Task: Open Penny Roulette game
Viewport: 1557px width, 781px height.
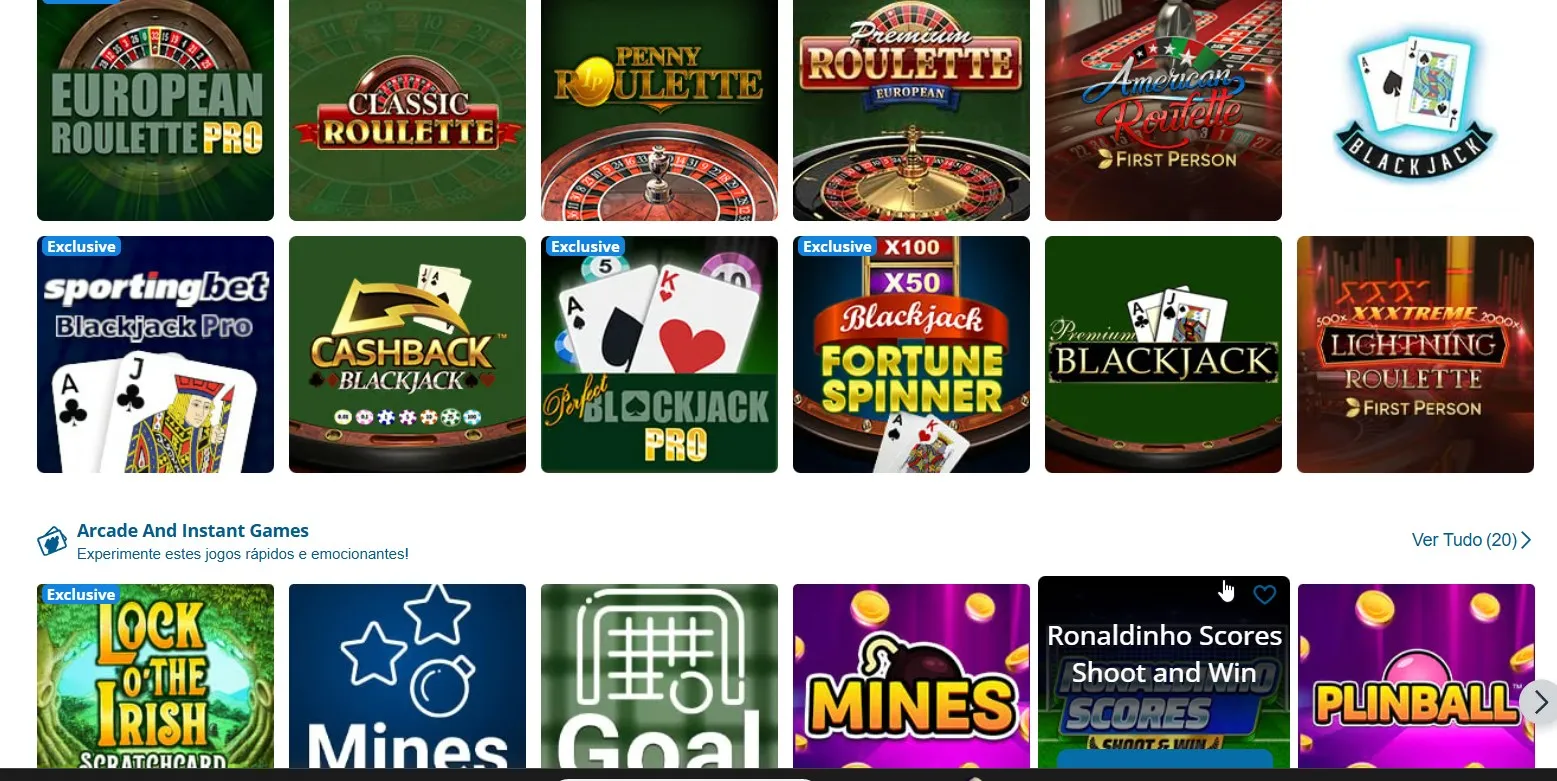Action: pos(659,110)
